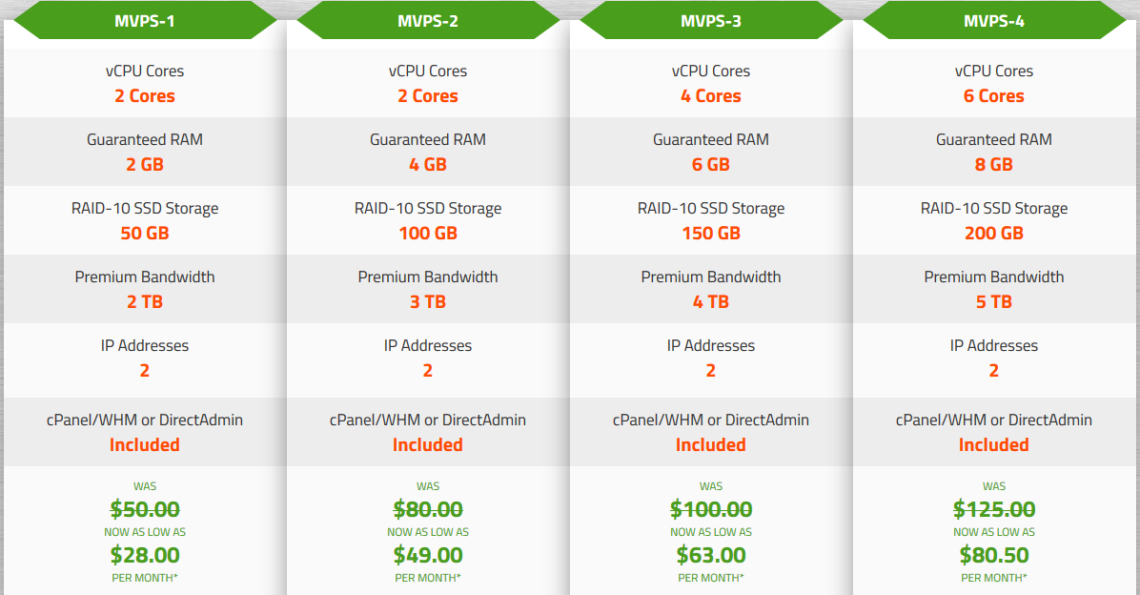This screenshot has height=595, width=1140.
Task: Click the IP Addresses label in MVPS-3
Action: tap(711, 346)
